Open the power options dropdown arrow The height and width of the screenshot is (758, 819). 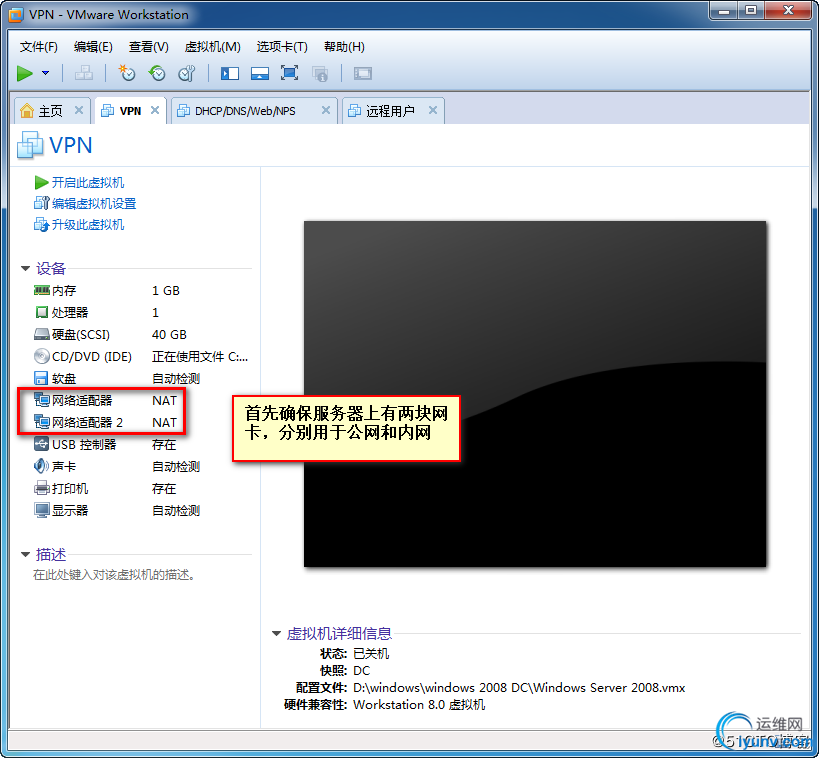pos(45,73)
